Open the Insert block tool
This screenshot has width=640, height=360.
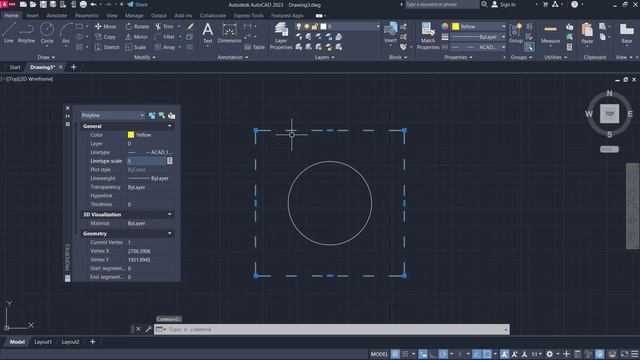click(391, 33)
